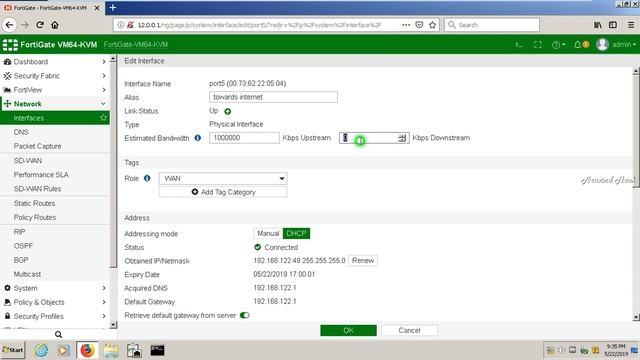Click Kbps Downstream stepper arrows
Image resolution: width=640 pixels, height=360 pixels.
402,138
